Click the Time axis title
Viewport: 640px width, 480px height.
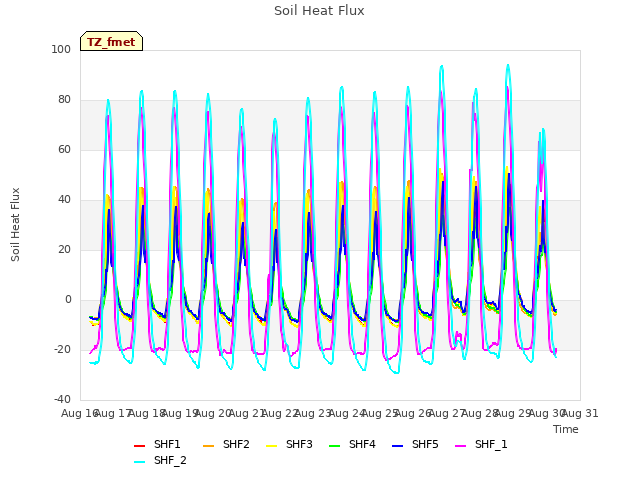coord(566,429)
